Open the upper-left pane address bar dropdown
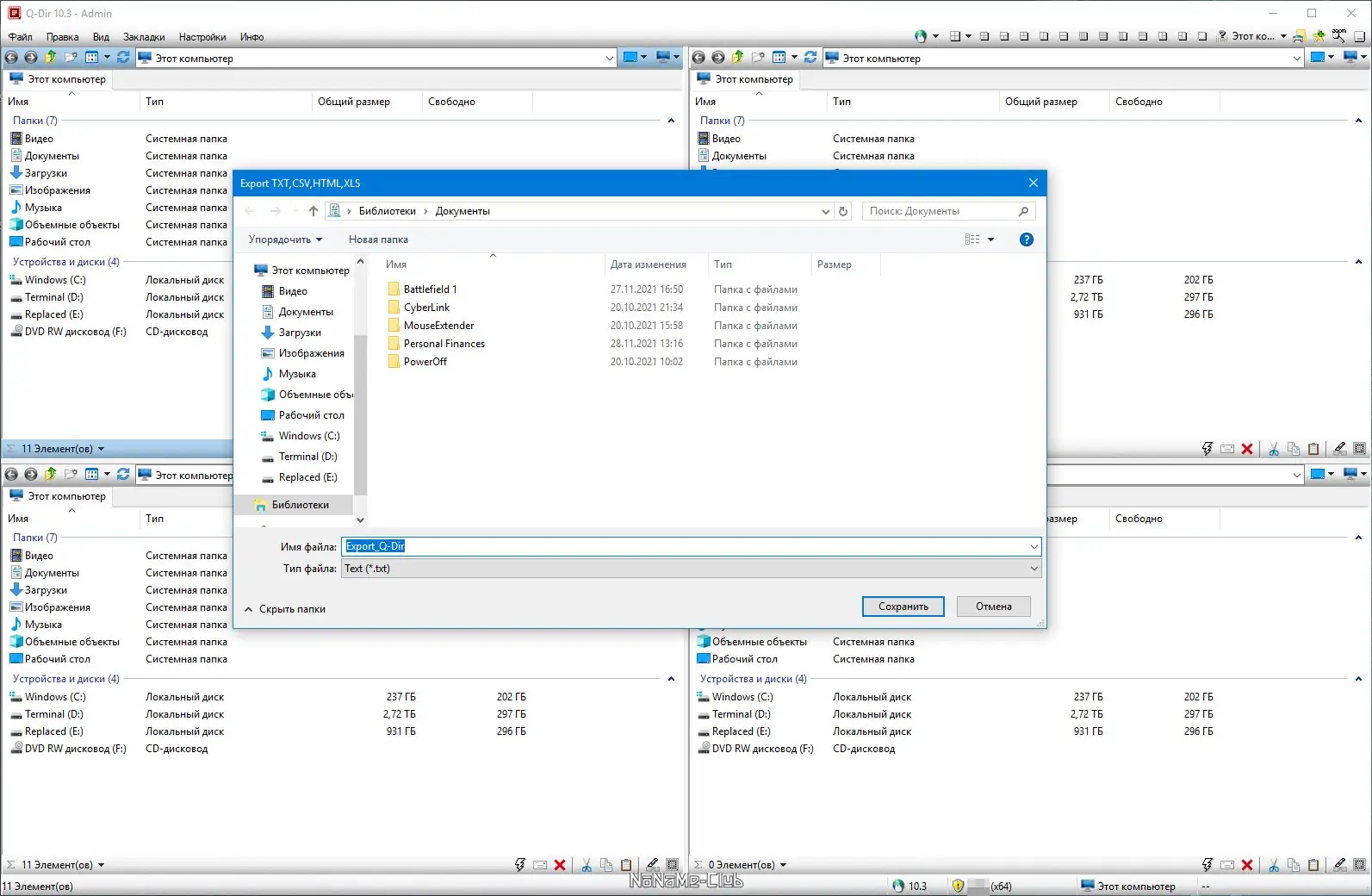Image resolution: width=1372 pixels, height=896 pixels. (610, 59)
